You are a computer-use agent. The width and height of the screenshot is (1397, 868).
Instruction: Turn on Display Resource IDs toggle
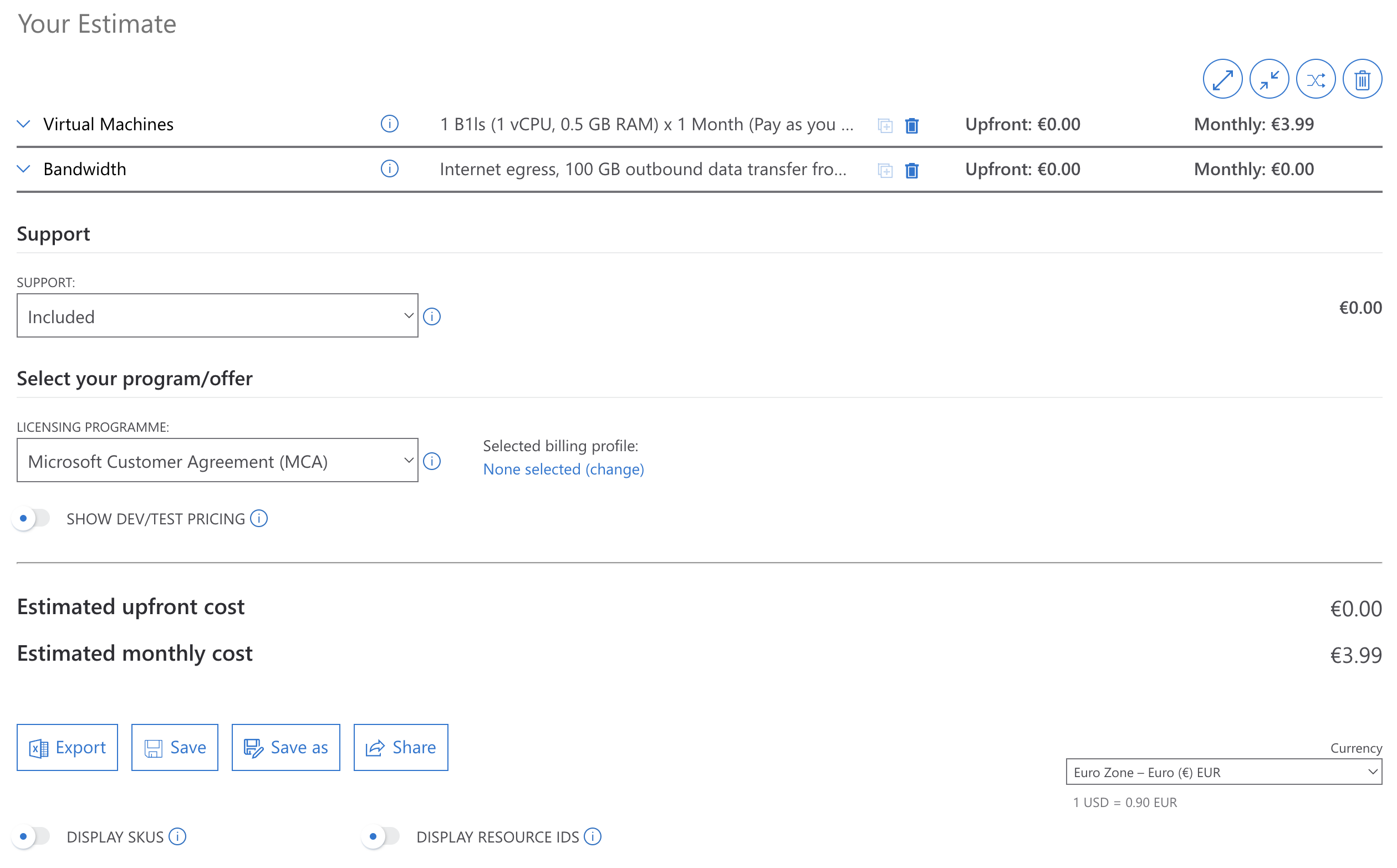[x=381, y=836]
